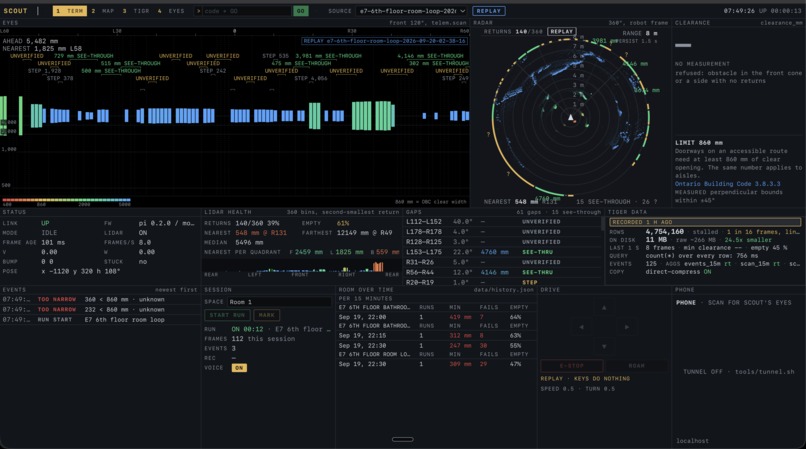Click the E7 6TH FLOOR ROOM LO… group header

pyautogui.click(x=374, y=354)
